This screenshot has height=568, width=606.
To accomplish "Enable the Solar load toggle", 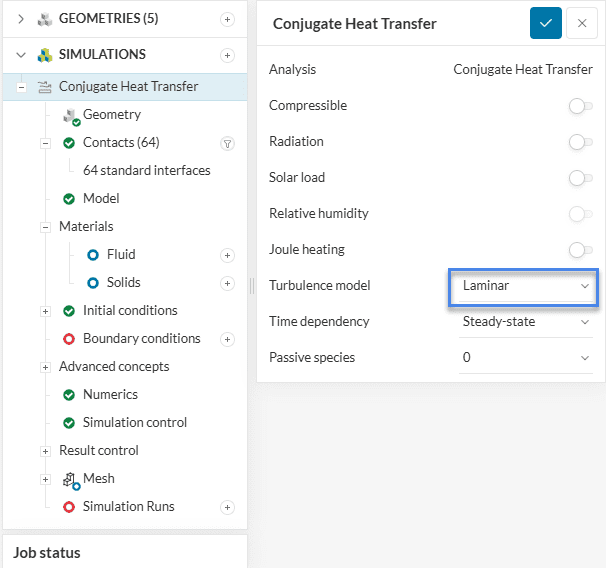I will [579, 178].
